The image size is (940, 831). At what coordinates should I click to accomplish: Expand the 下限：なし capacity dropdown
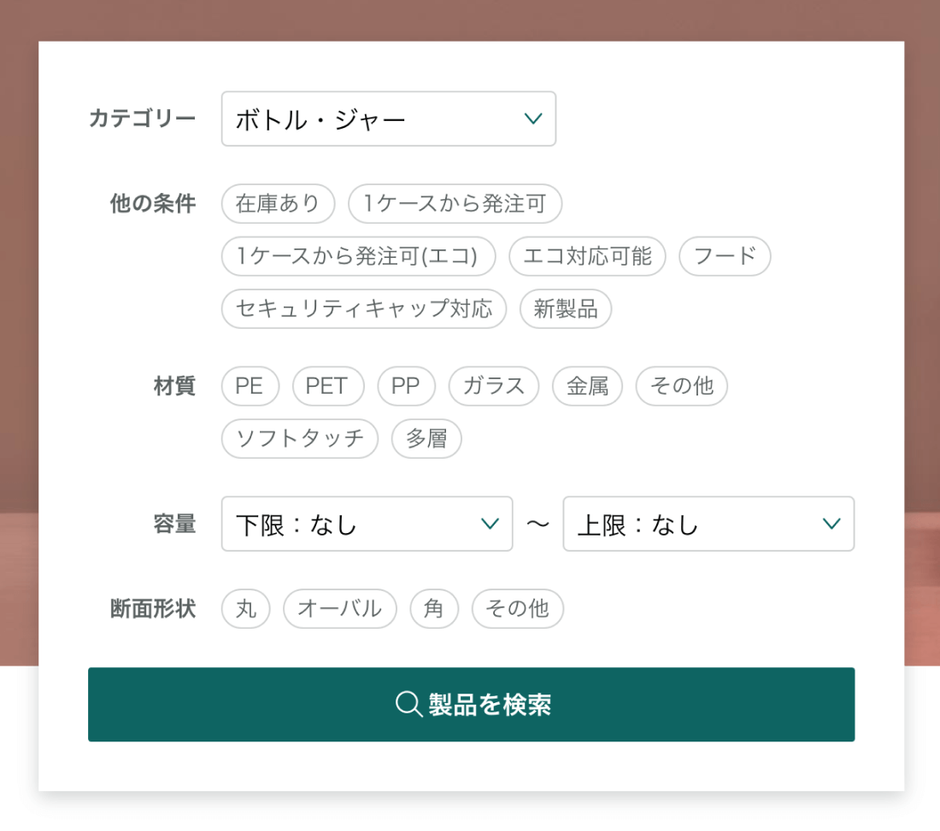click(x=366, y=524)
